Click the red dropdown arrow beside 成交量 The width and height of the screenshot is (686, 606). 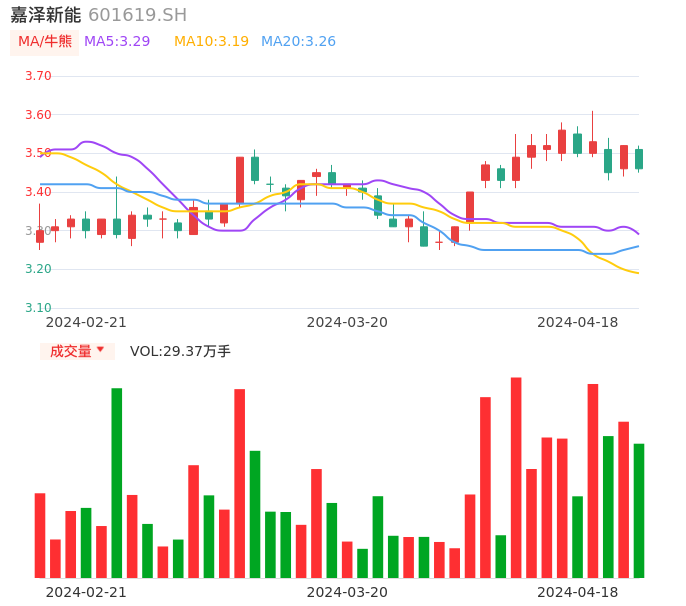click(x=100, y=350)
